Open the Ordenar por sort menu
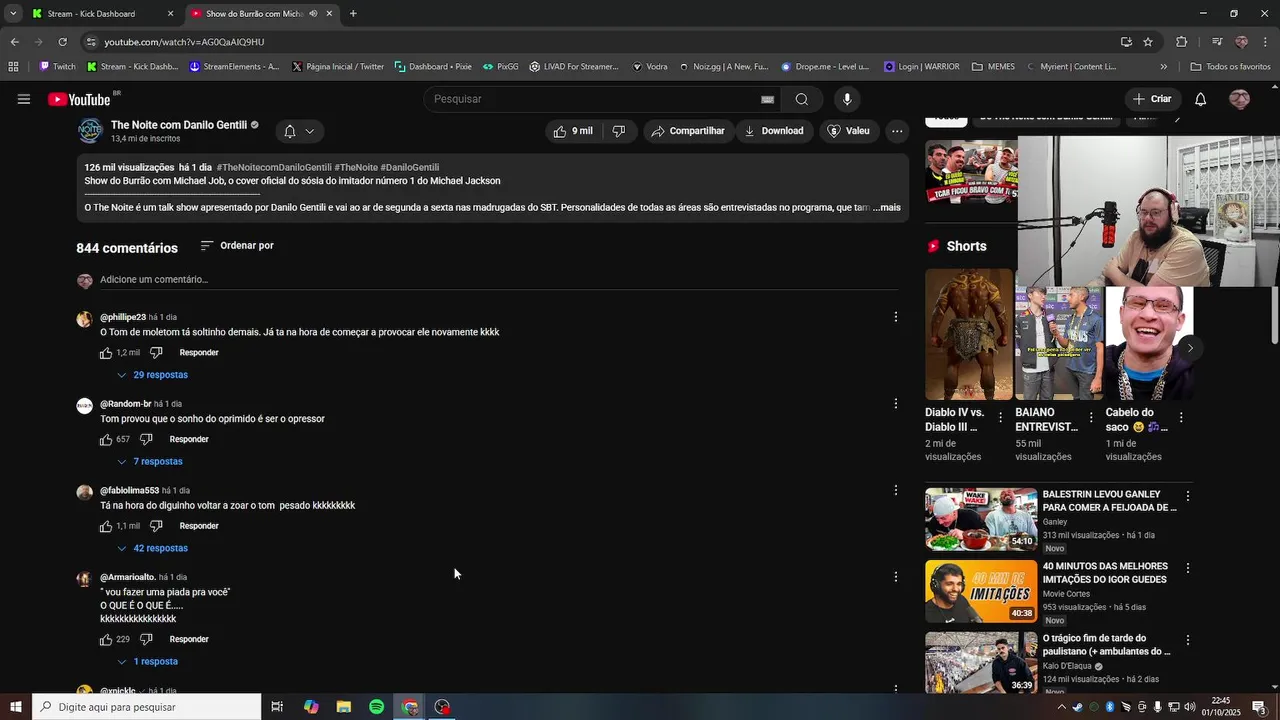1280x720 pixels. pyautogui.click(x=237, y=246)
